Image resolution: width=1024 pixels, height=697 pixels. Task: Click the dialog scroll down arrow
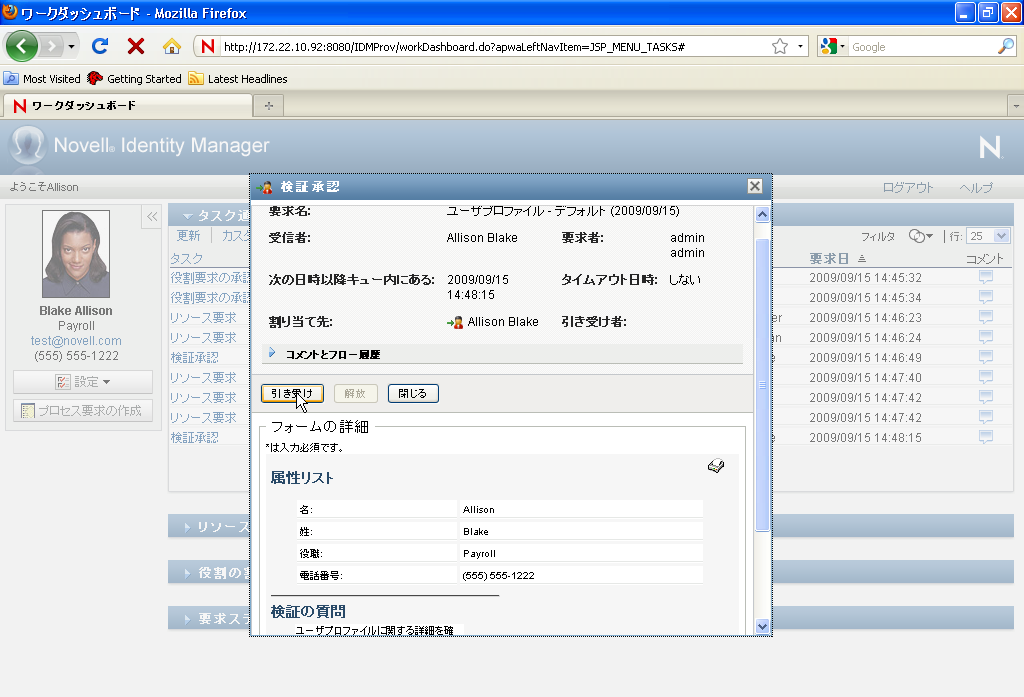[762, 626]
